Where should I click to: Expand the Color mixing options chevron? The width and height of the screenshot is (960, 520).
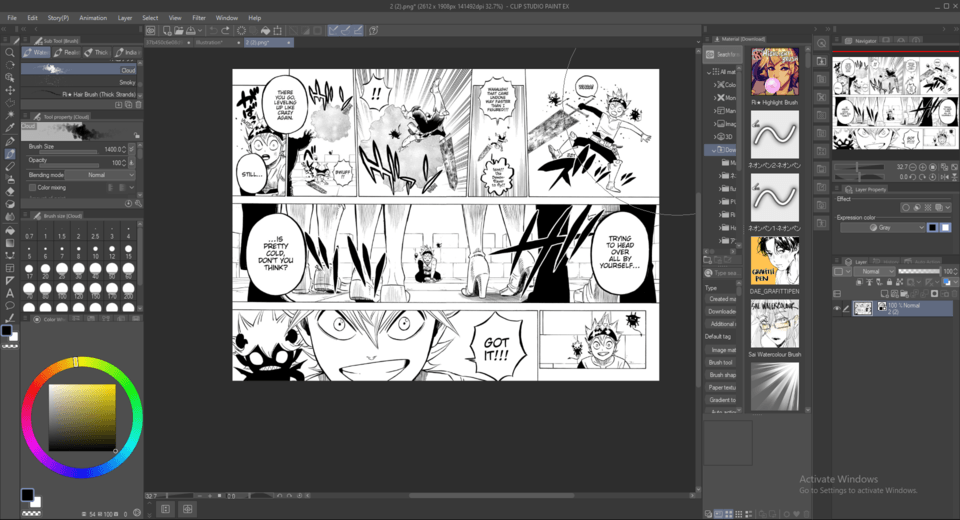point(132,187)
